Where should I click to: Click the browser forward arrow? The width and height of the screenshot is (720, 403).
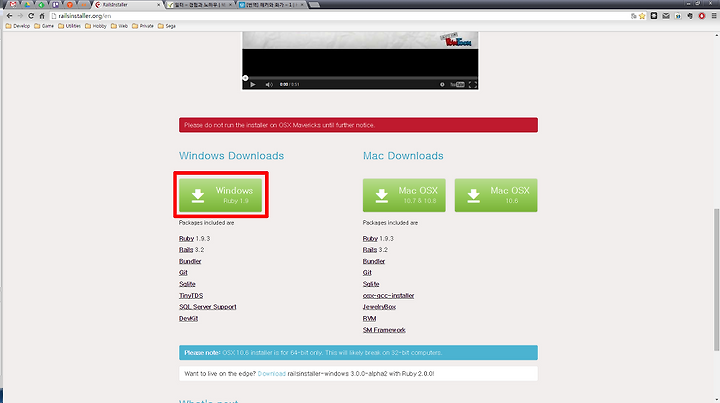point(20,16)
